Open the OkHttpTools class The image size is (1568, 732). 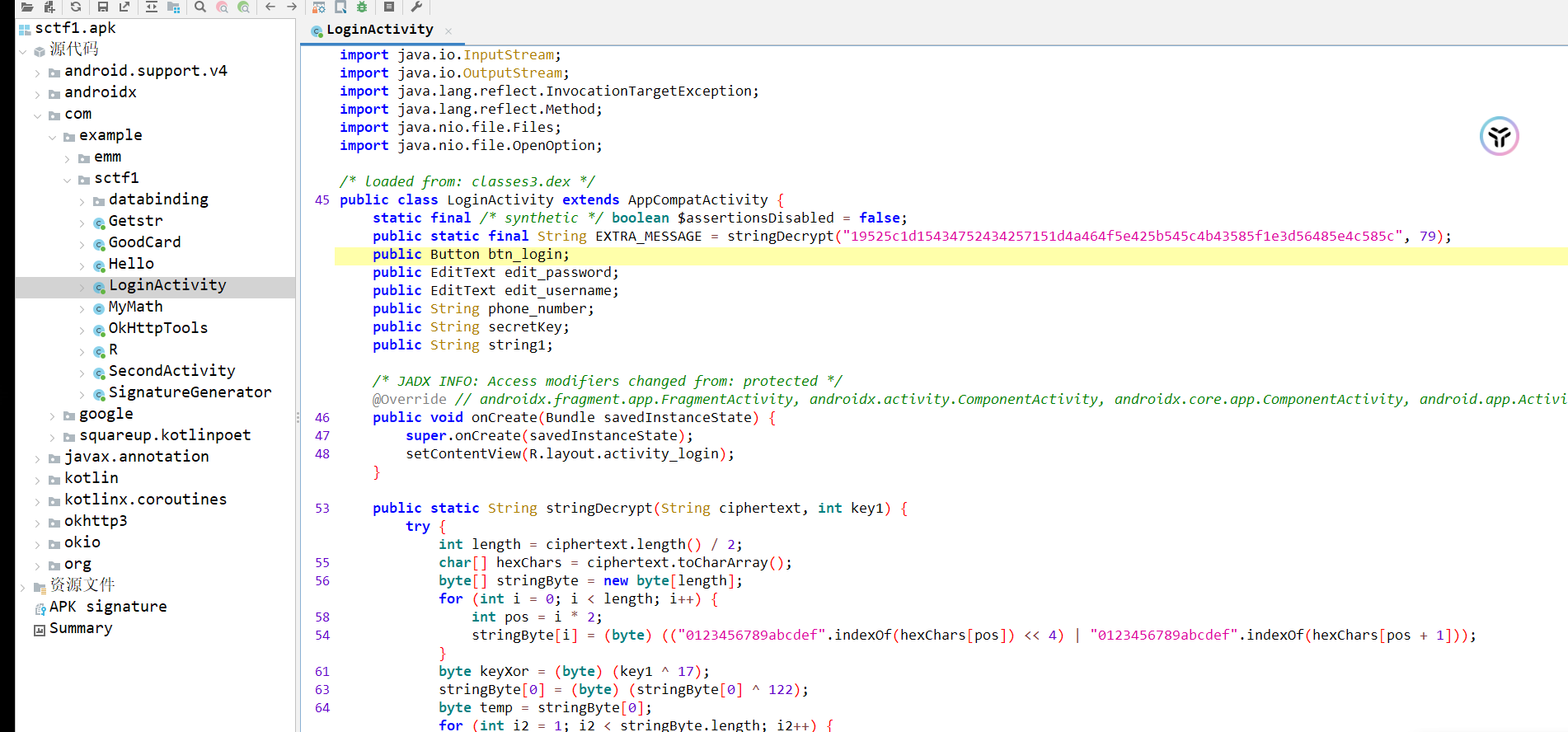click(157, 328)
